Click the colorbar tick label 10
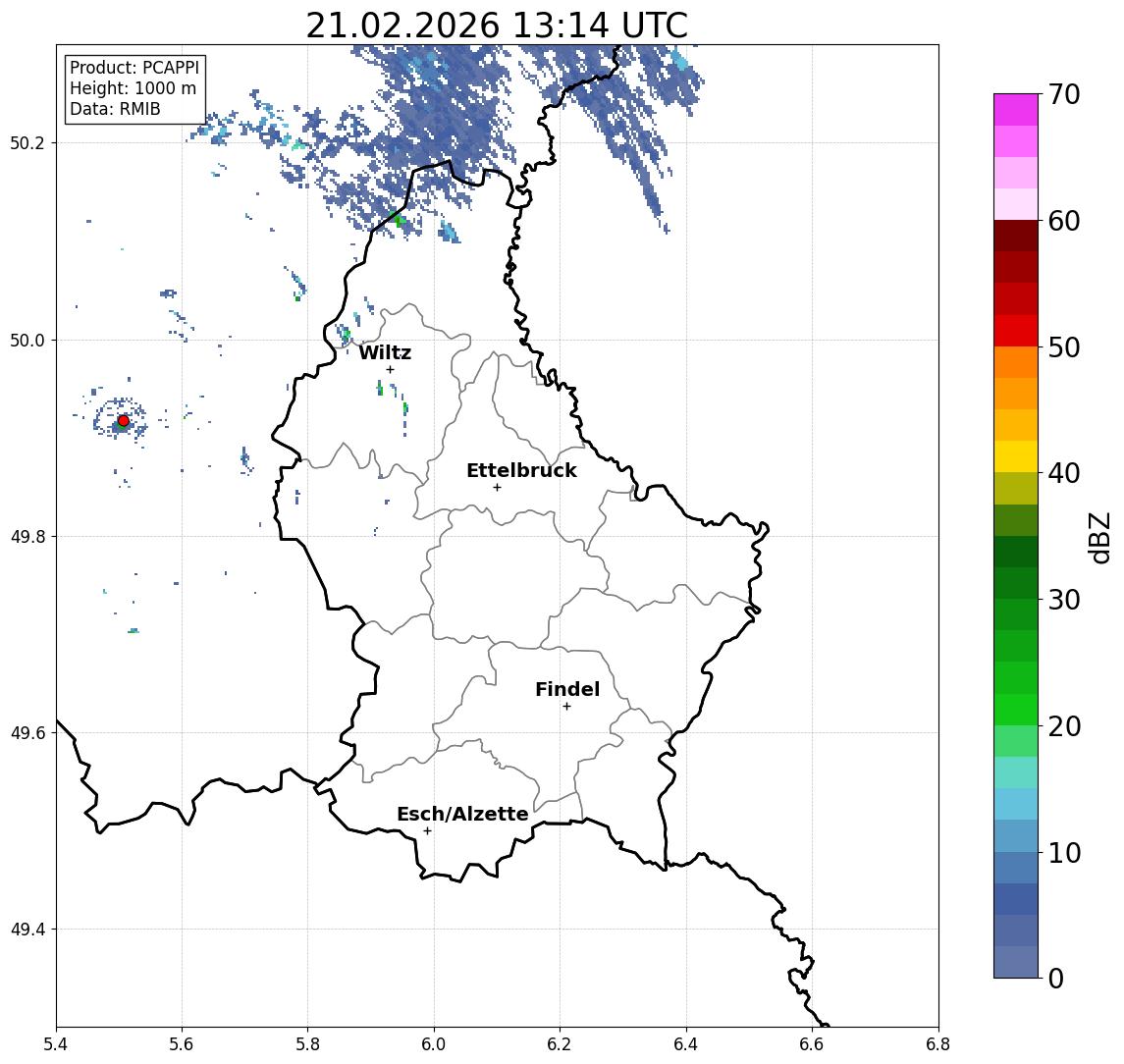Viewport: 1124px width, 1064px height. tap(1064, 852)
